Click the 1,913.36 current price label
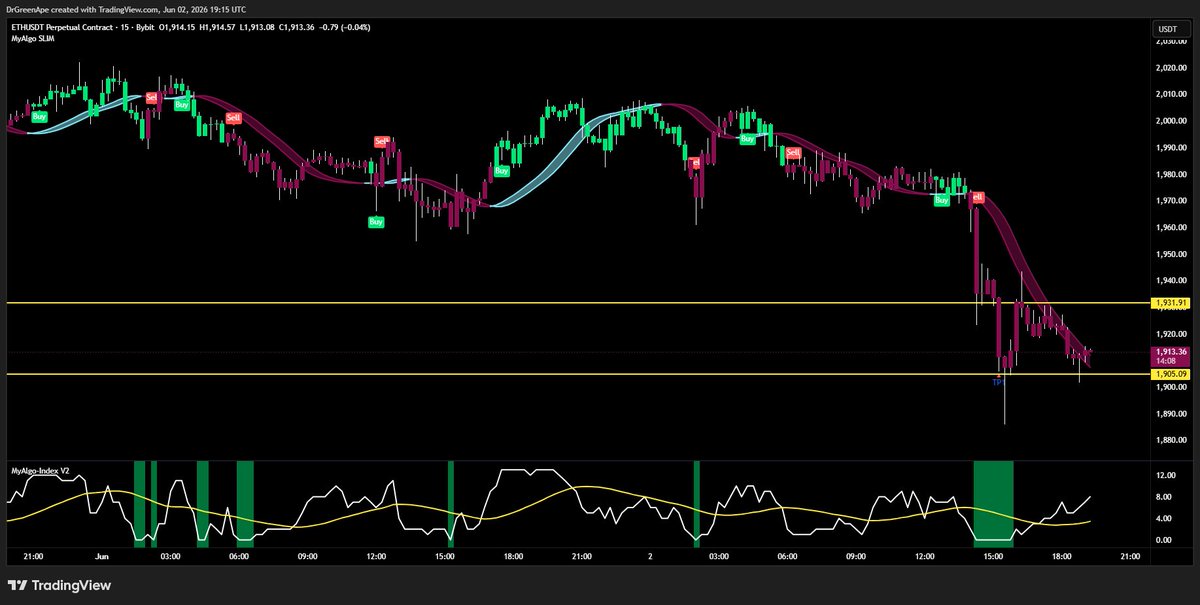The width and height of the screenshot is (1200, 605). [1169, 351]
